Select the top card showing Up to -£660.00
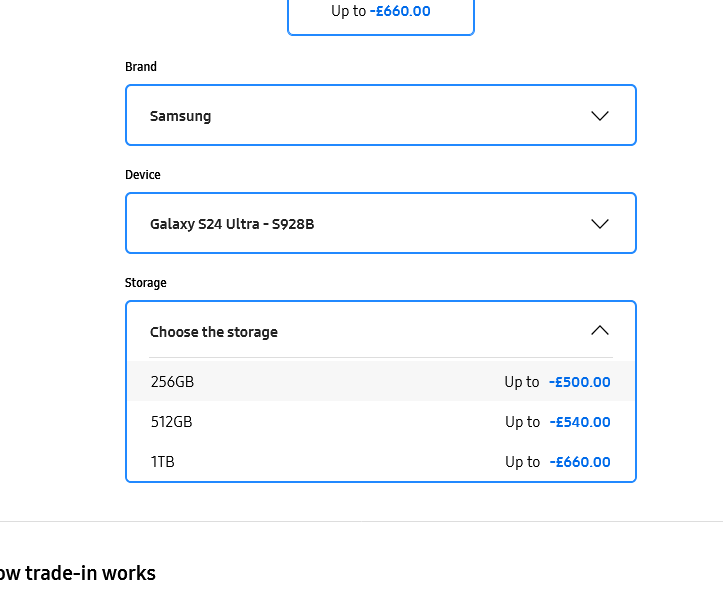The width and height of the screenshot is (723, 607). 381,13
